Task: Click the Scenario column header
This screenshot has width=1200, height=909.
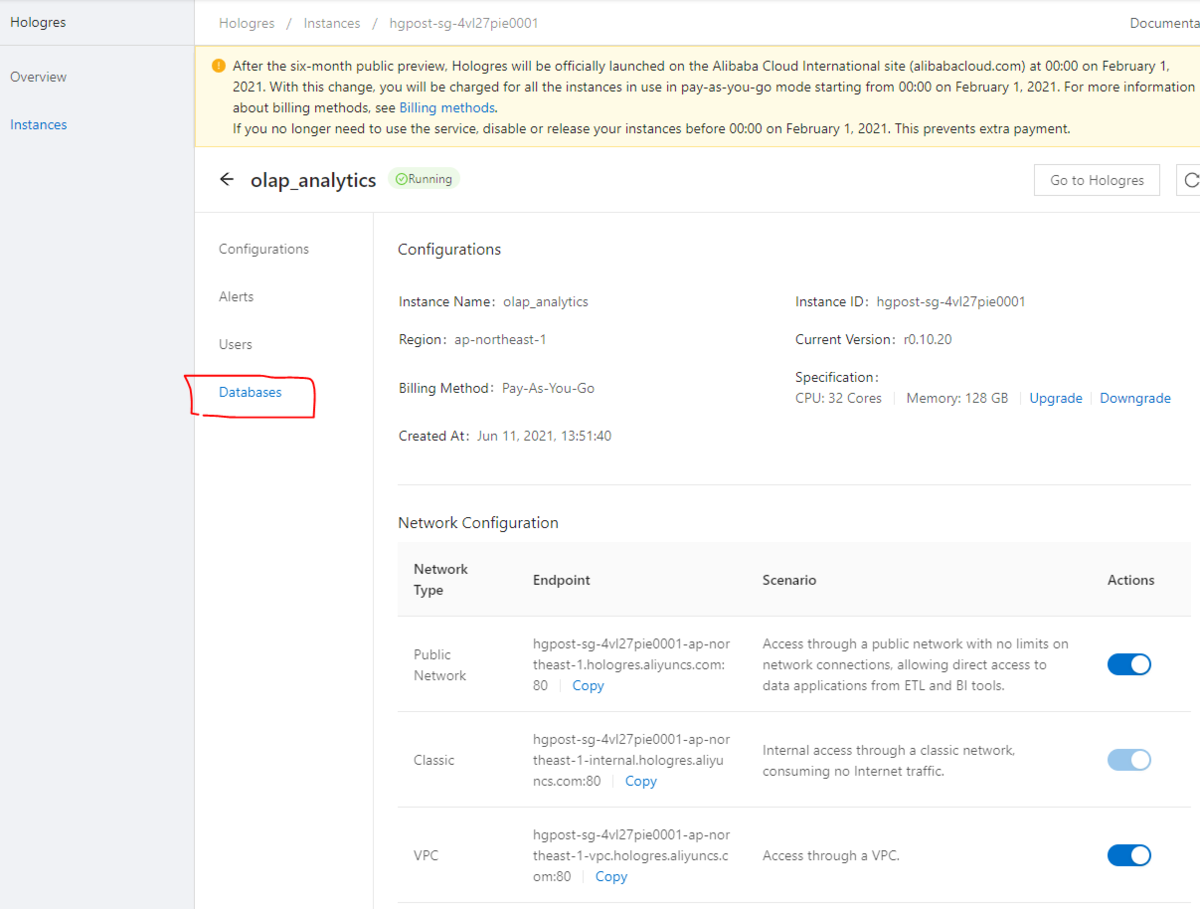Action: (x=789, y=580)
